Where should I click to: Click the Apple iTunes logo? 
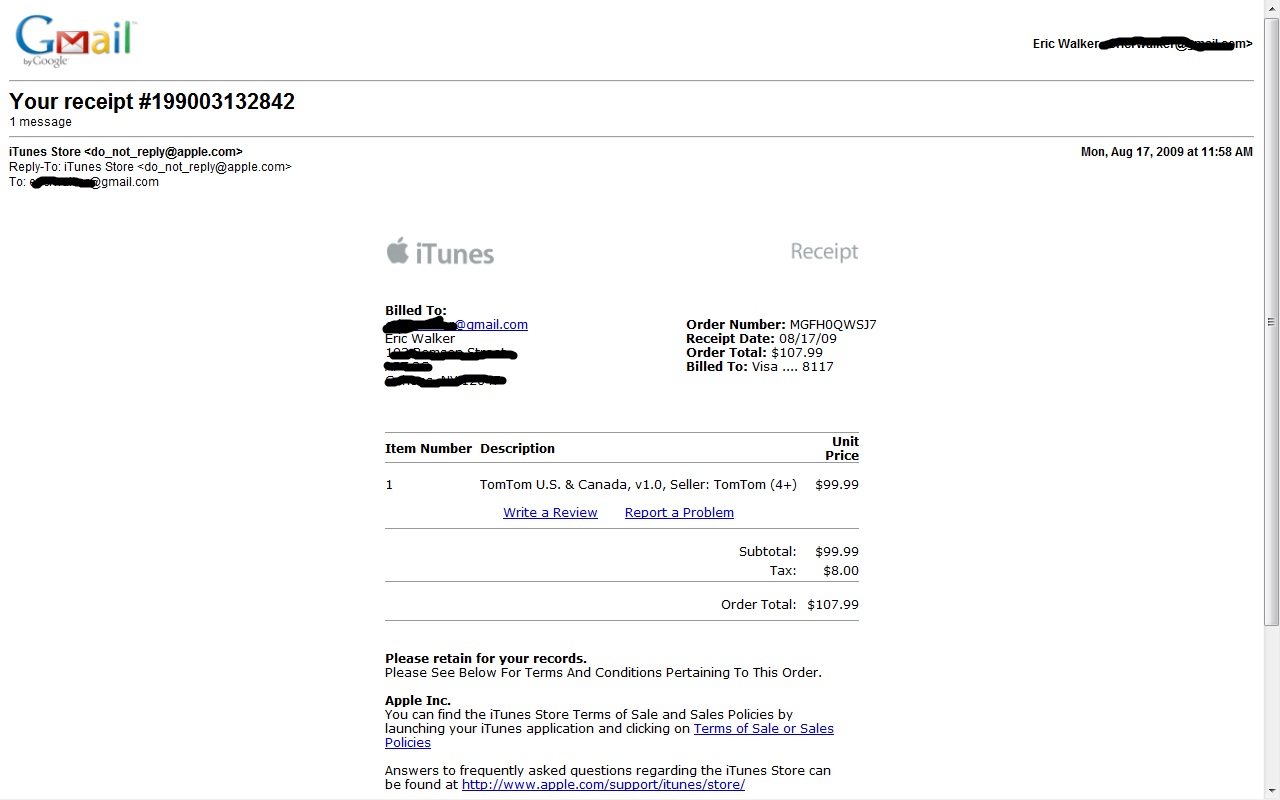440,252
